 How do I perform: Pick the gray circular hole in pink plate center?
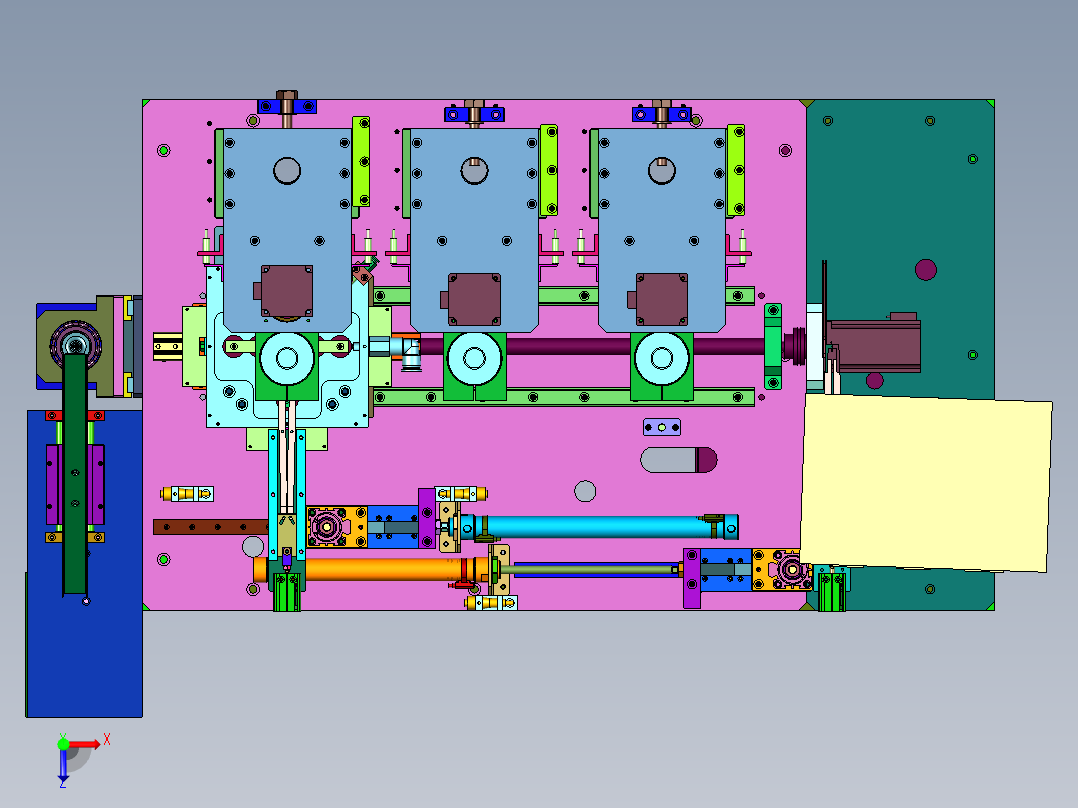[585, 491]
